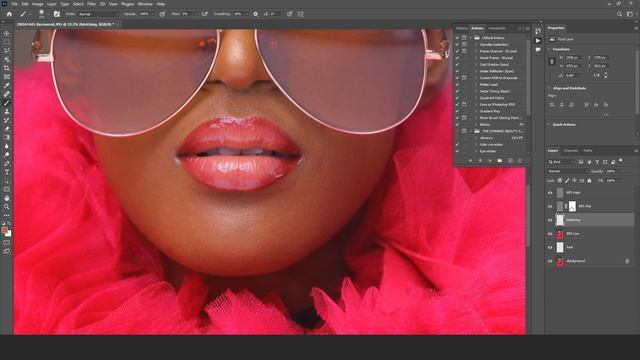Lock transparent pixels icon
Screen dimensions: 640x360
560,180
